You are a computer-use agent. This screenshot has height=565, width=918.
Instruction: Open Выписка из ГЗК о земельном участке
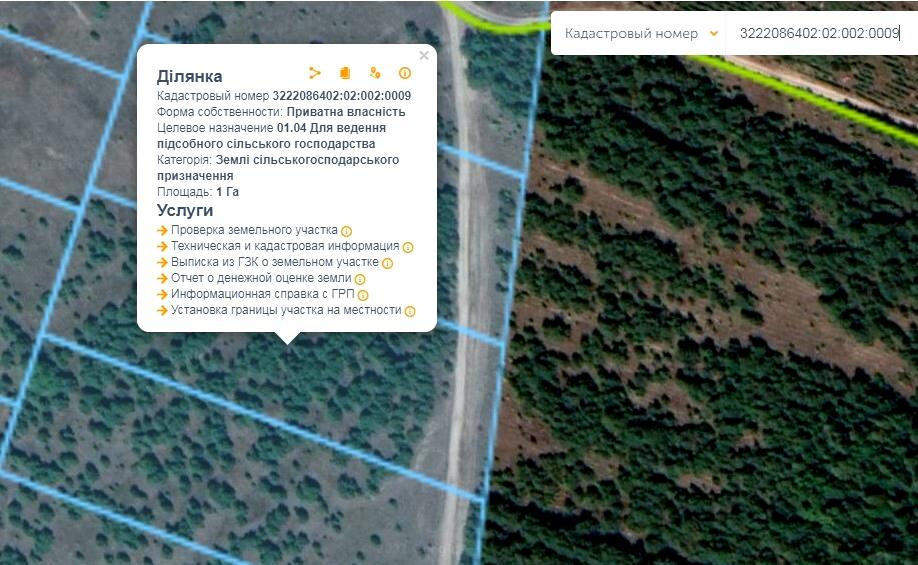point(275,262)
